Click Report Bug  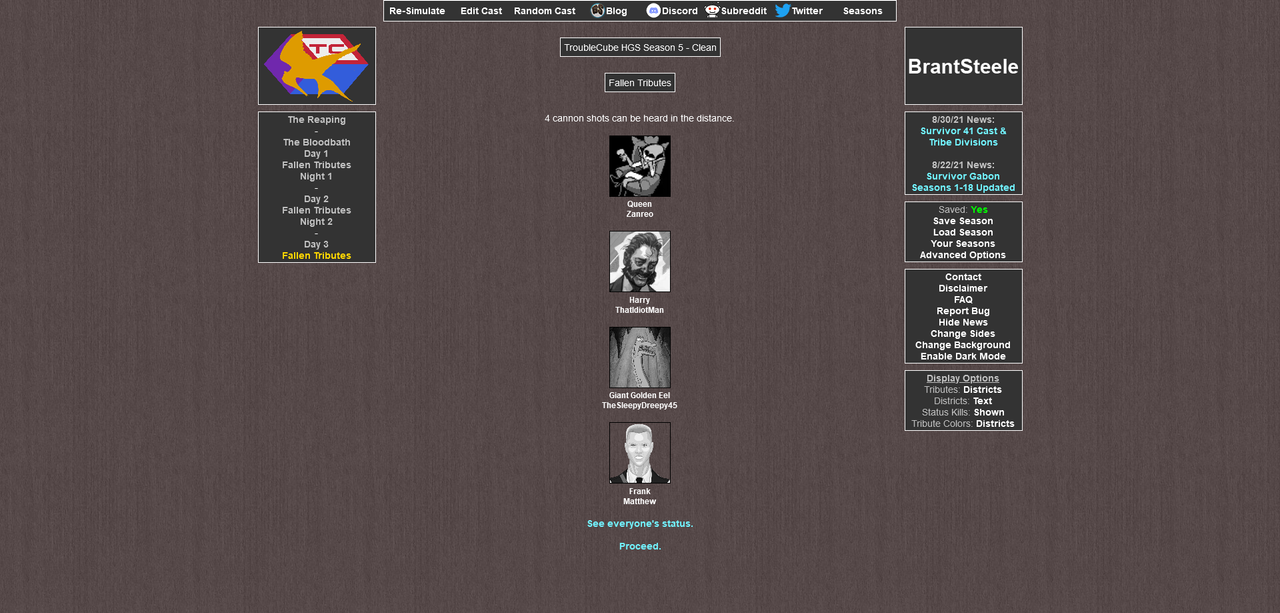pos(963,312)
